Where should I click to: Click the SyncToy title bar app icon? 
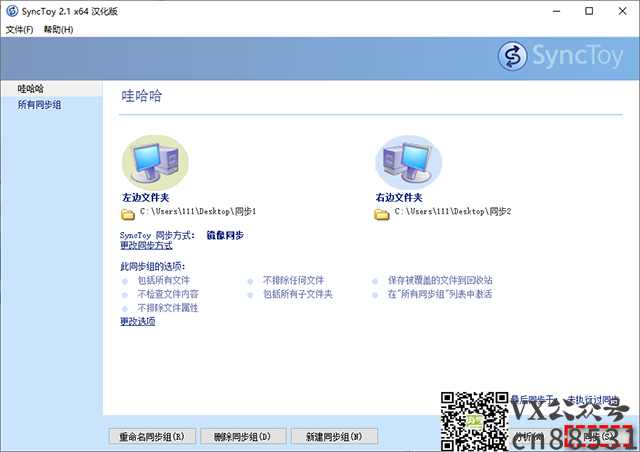click(x=12, y=11)
